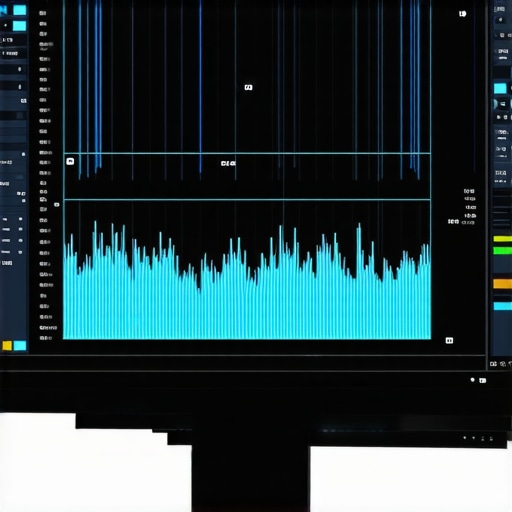
Task: Select the yellow-green bar in the right panel
Action: click(503, 239)
